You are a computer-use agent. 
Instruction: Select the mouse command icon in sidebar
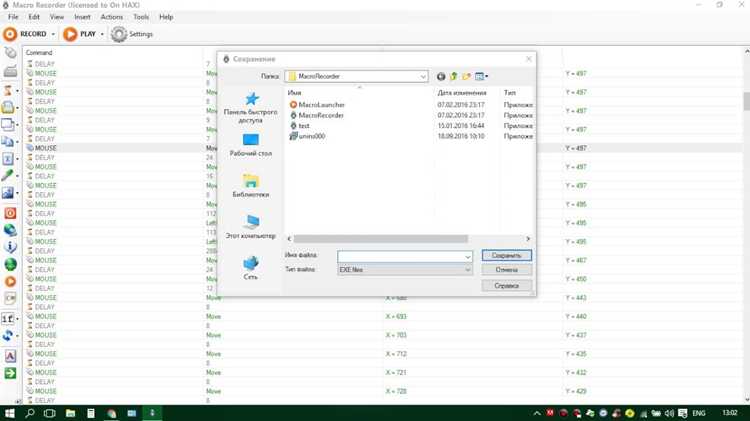(10, 53)
